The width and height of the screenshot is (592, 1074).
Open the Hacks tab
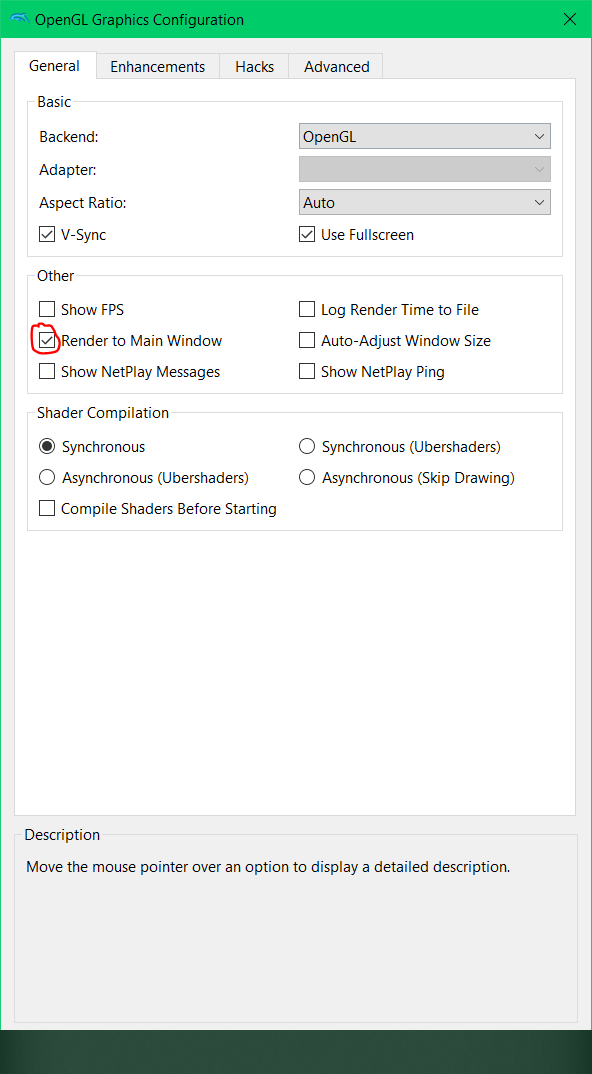(x=254, y=66)
